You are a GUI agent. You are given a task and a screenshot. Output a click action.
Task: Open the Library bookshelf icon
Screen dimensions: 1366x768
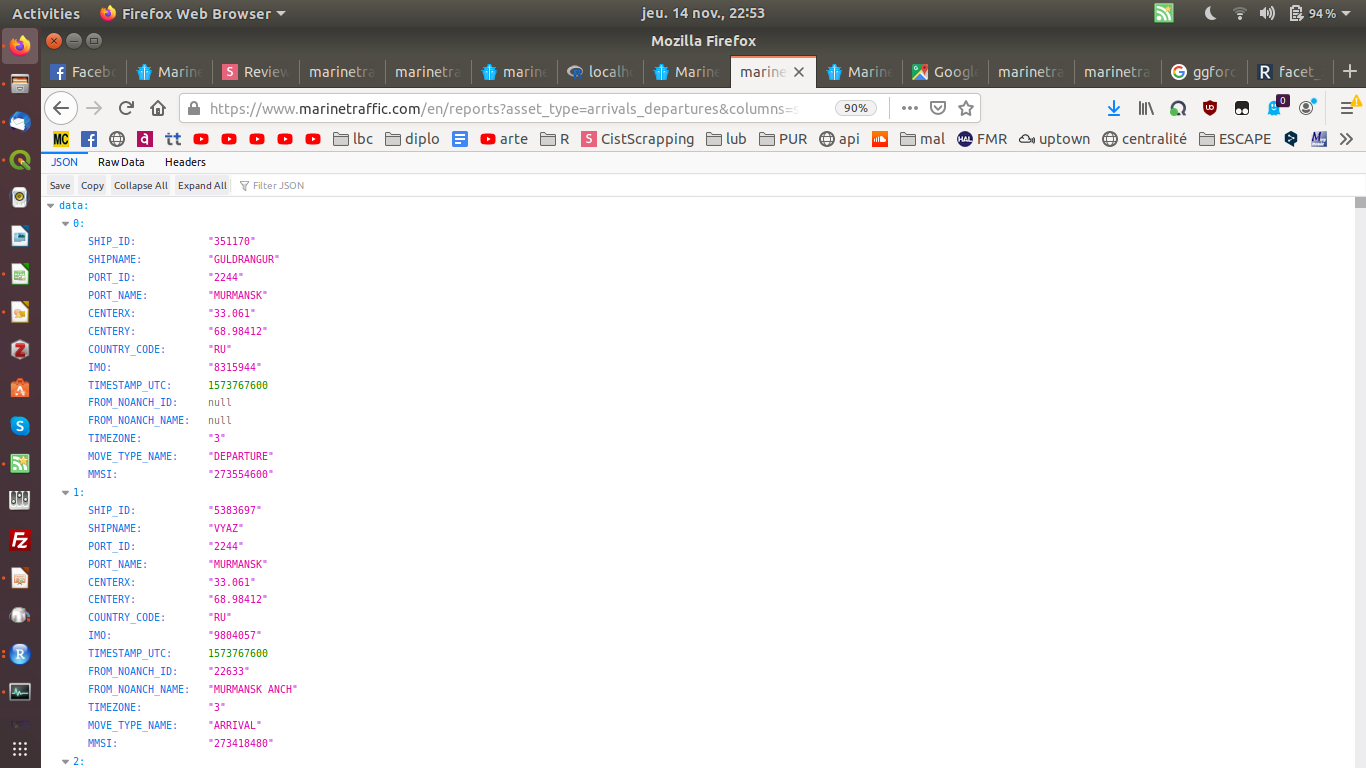[1146, 108]
